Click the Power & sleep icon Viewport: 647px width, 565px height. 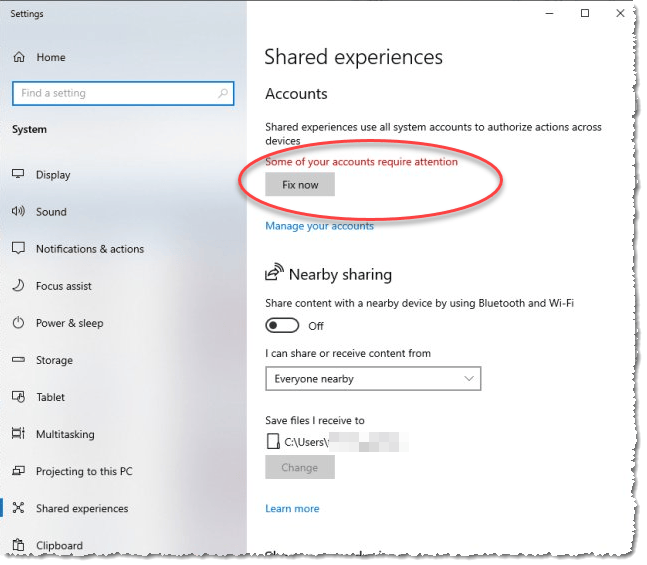click(x=18, y=323)
